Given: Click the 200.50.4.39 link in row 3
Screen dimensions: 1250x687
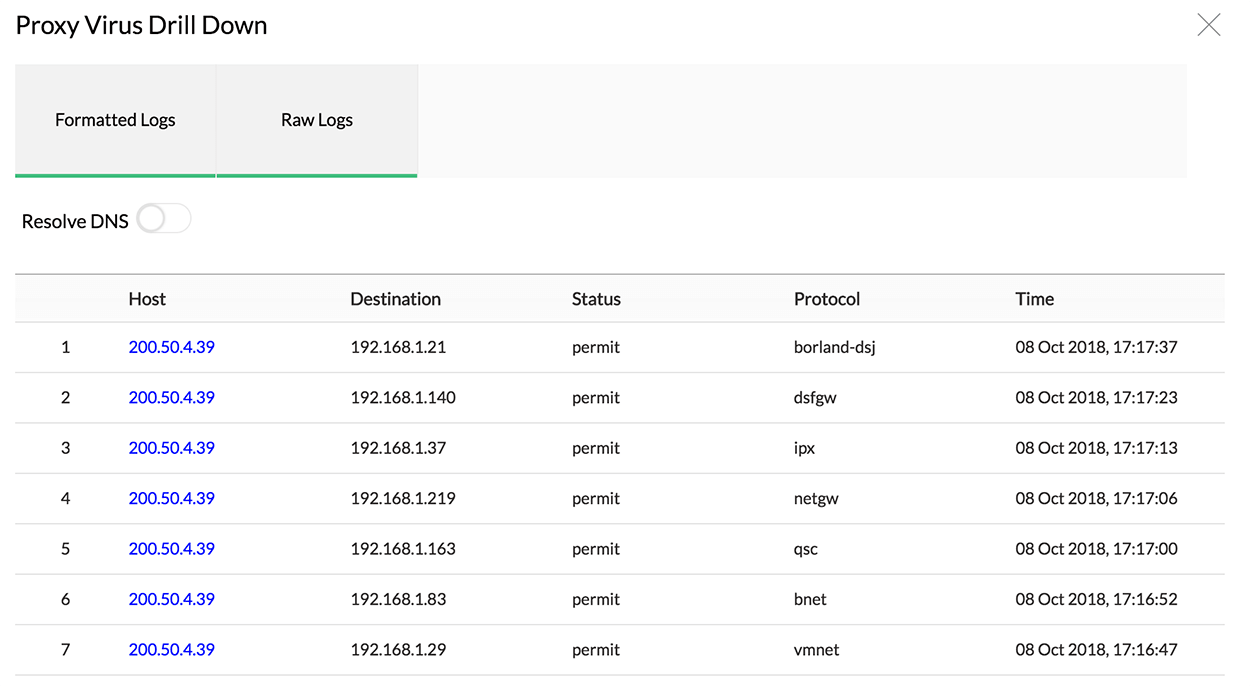Looking at the screenshot, I should [x=171, y=448].
